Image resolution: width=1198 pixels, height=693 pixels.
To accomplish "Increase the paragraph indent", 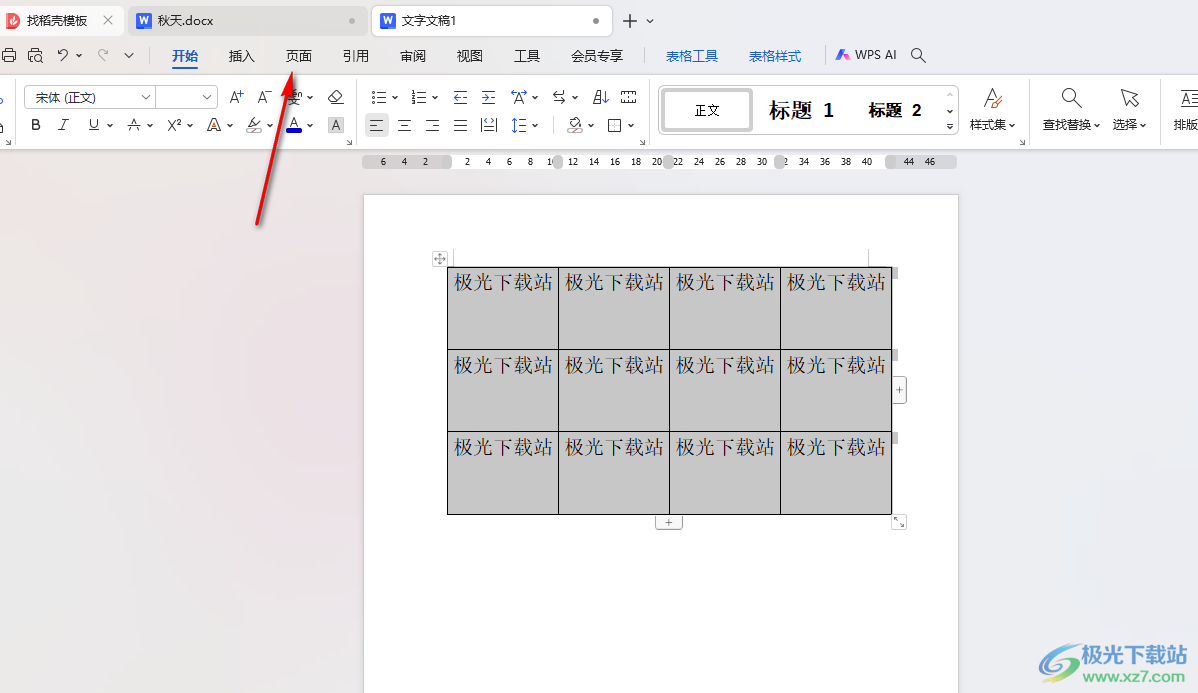I will [488, 97].
